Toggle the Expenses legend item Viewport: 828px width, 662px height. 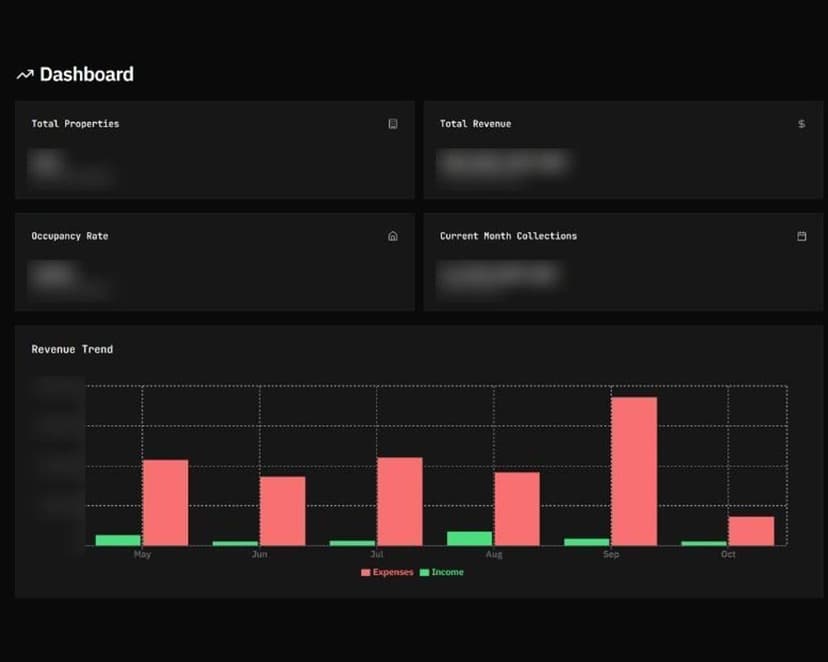click(x=387, y=572)
